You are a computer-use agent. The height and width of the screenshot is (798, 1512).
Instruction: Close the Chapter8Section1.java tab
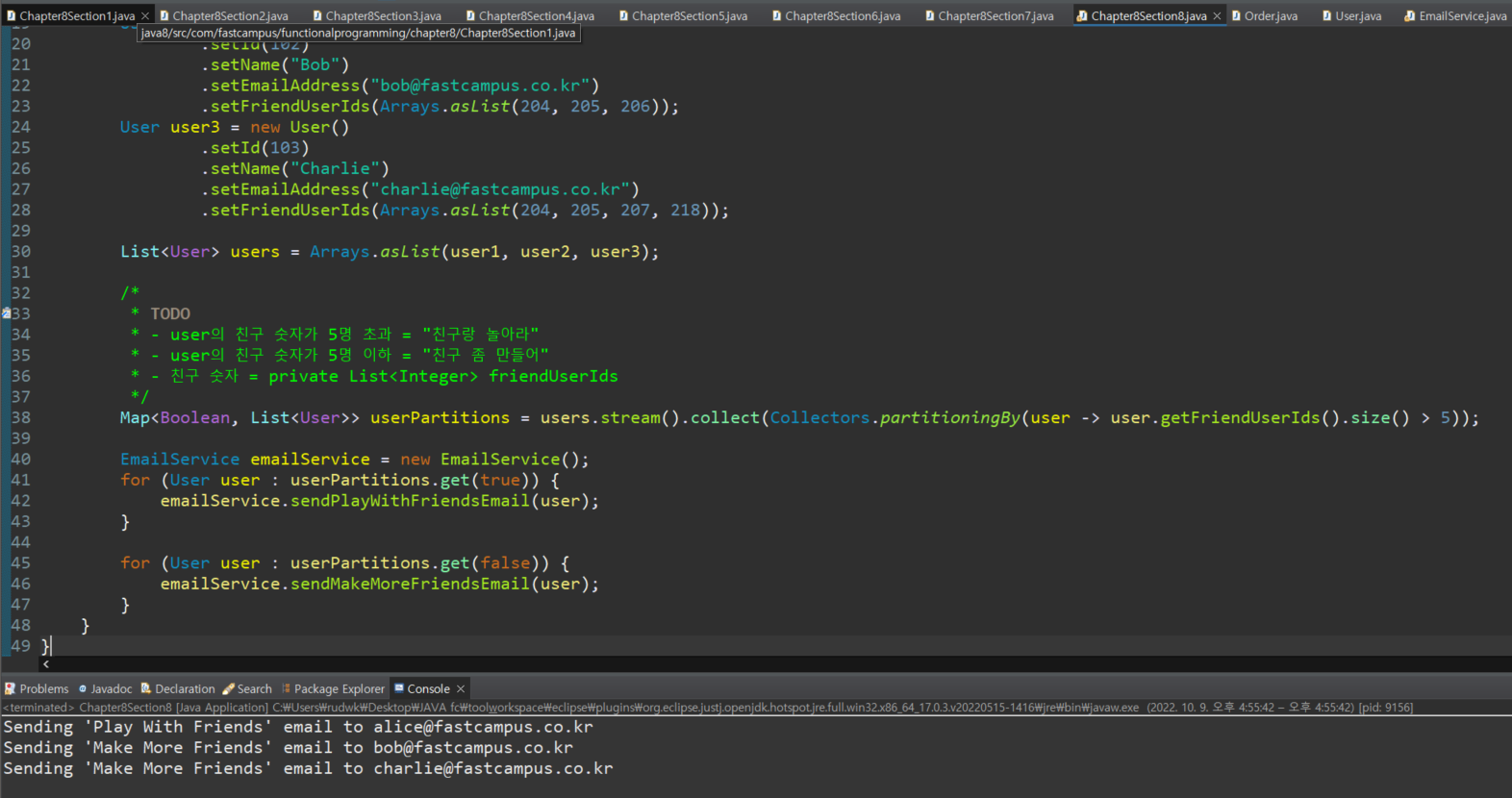[x=145, y=15]
